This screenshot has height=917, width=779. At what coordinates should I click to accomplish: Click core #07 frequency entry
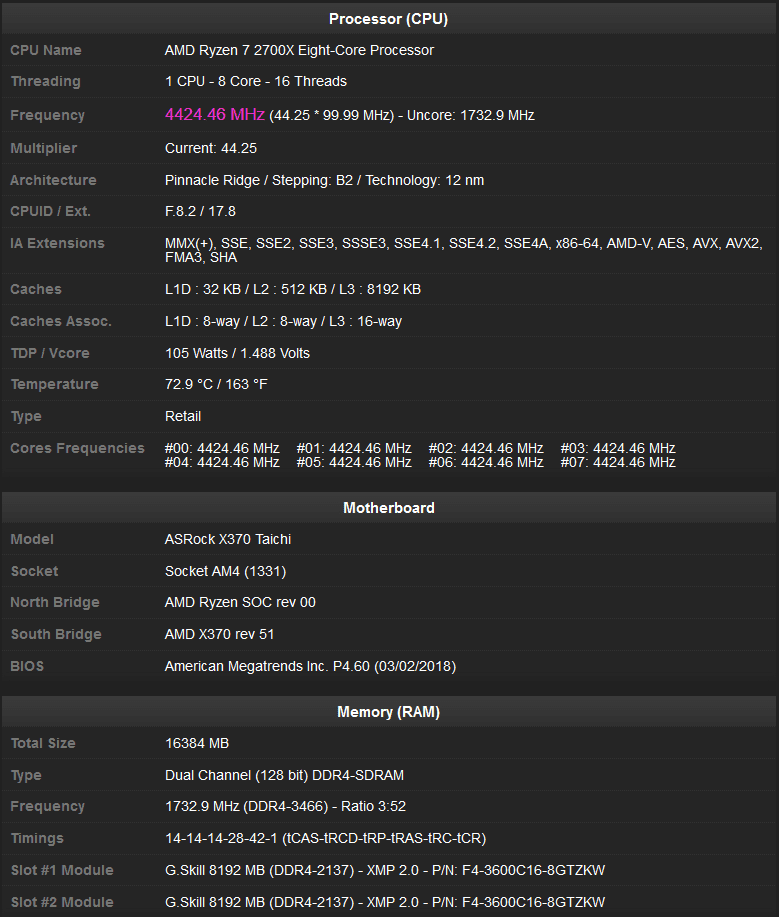(x=618, y=463)
